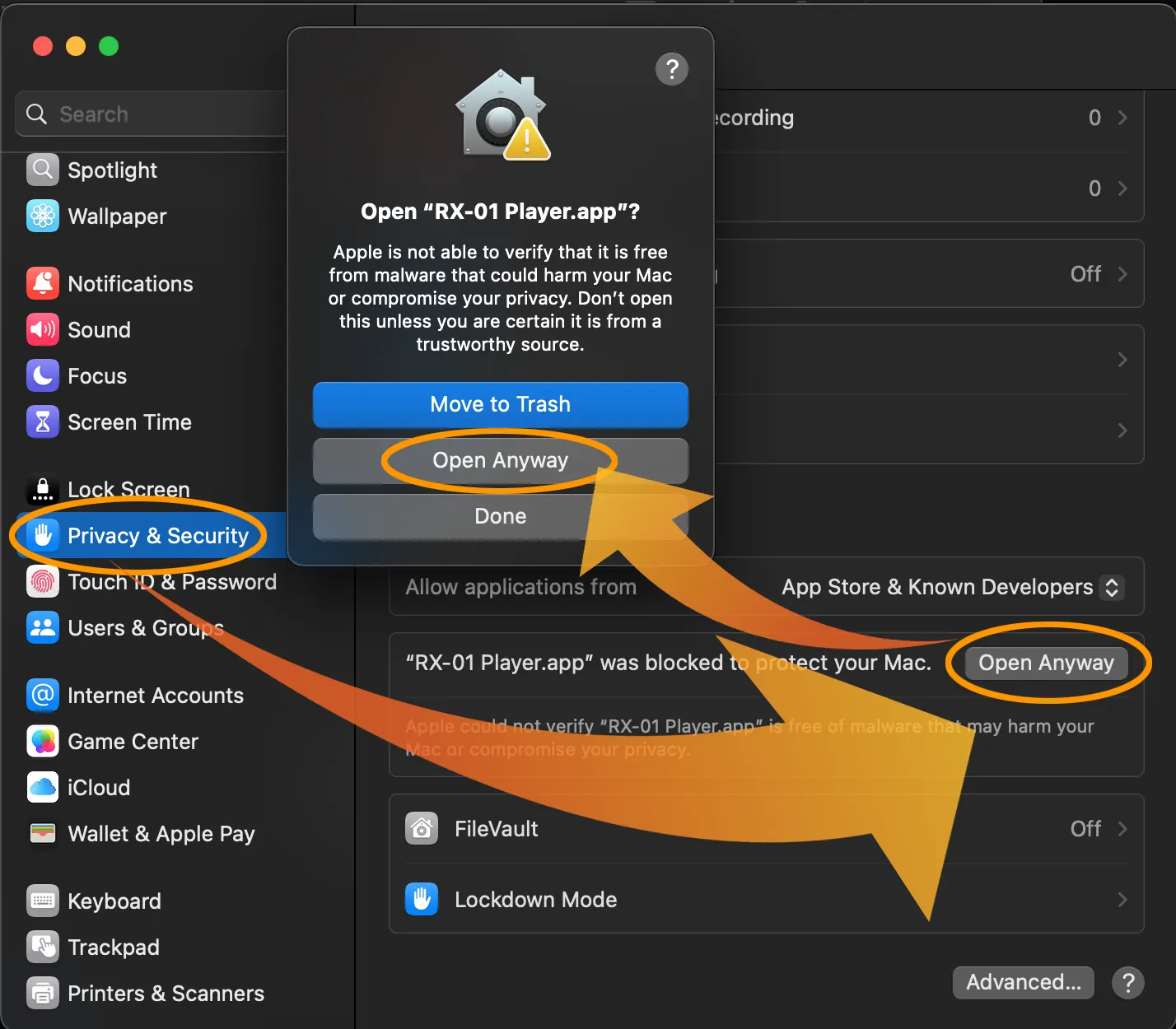This screenshot has width=1176, height=1029.
Task: Open Focus using the moon icon
Action: tap(43, 375)
